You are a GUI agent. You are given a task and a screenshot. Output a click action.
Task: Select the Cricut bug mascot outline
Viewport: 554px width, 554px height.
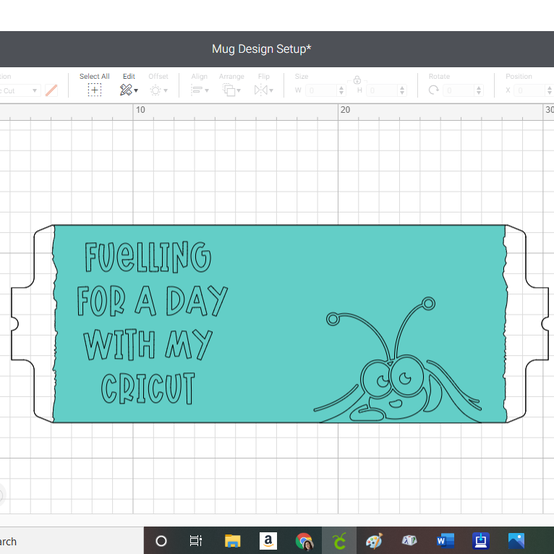coord(397,360)
